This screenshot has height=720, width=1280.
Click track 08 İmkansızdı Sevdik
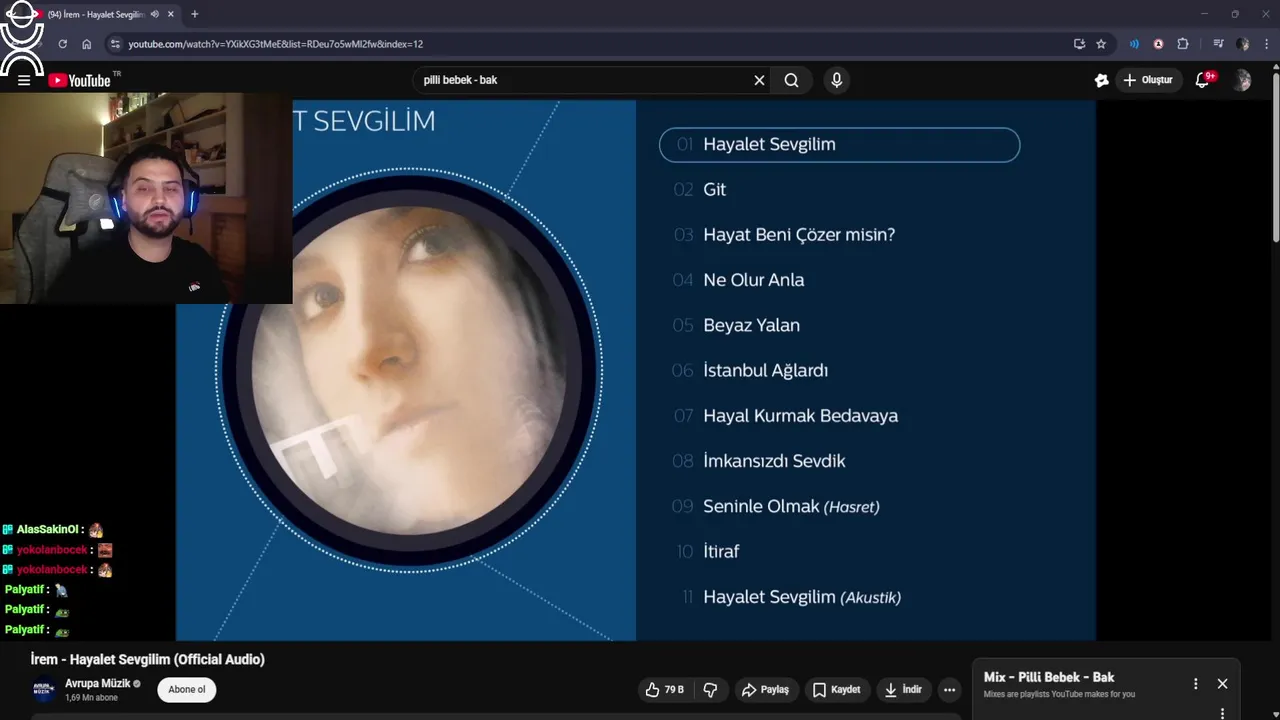(759, 461)
